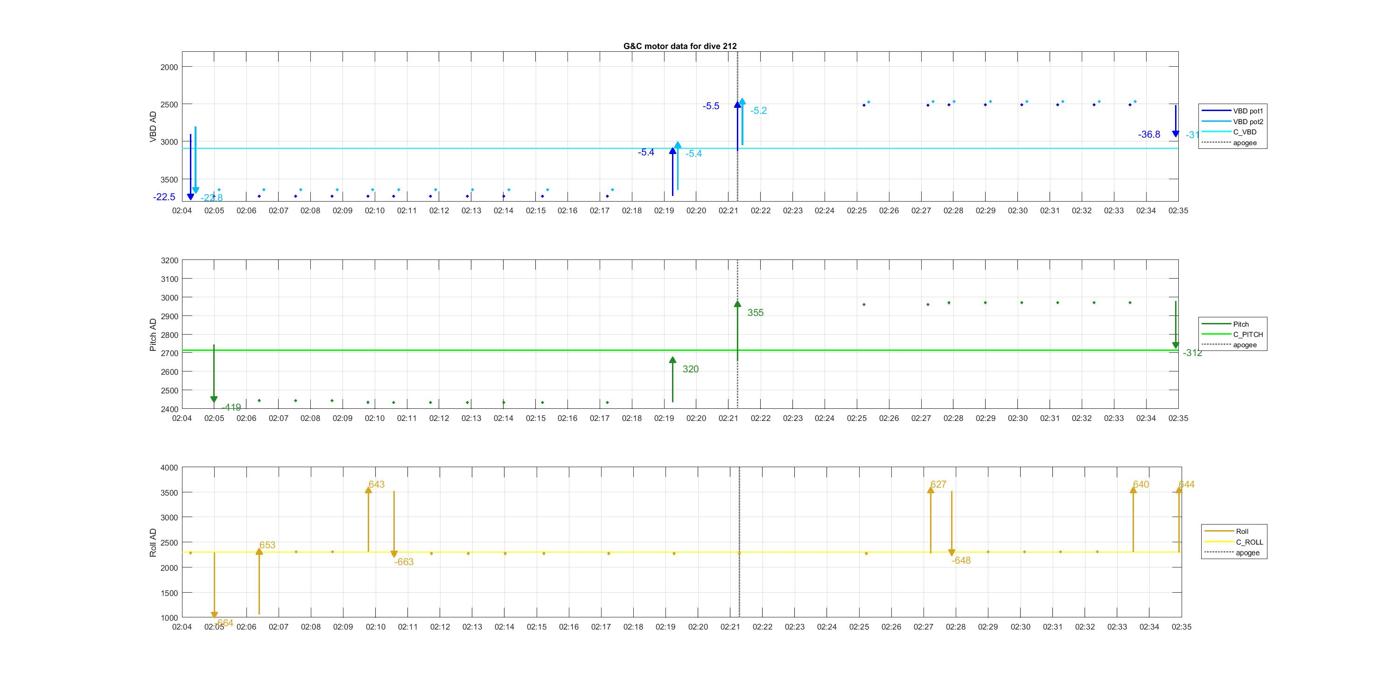Click the '627' annotation in Roll plot
1400x693 pixels.
[x=938, y=484]
